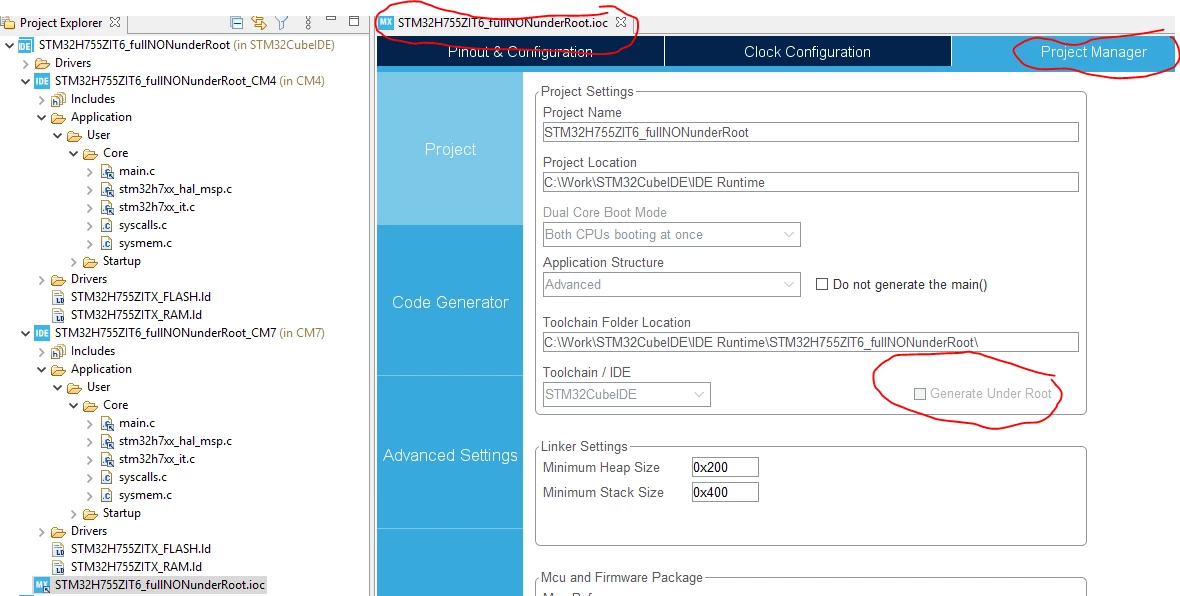Click the Minimum Heap Size field
The width and height of the screenshot is (1180, 596).
click(x=725, y=467)
